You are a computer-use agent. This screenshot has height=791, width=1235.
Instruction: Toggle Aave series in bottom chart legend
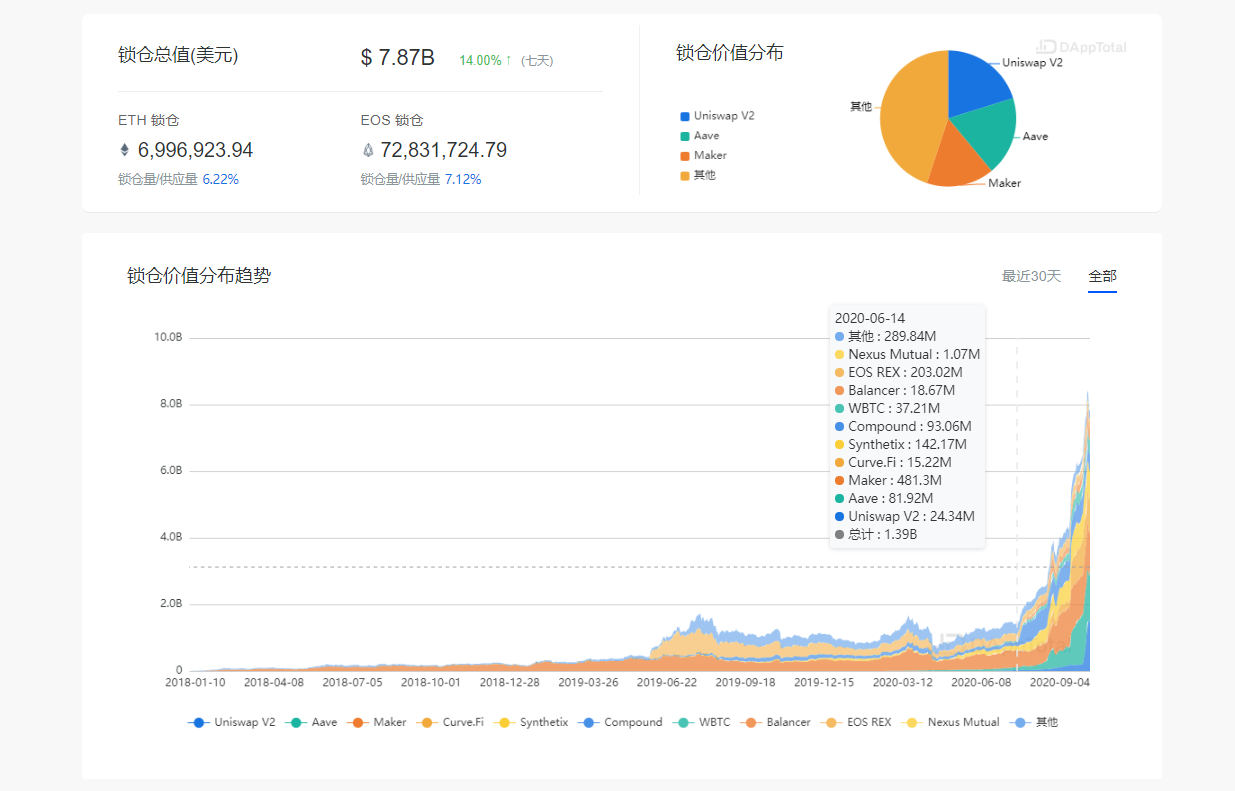pos(311,722)
